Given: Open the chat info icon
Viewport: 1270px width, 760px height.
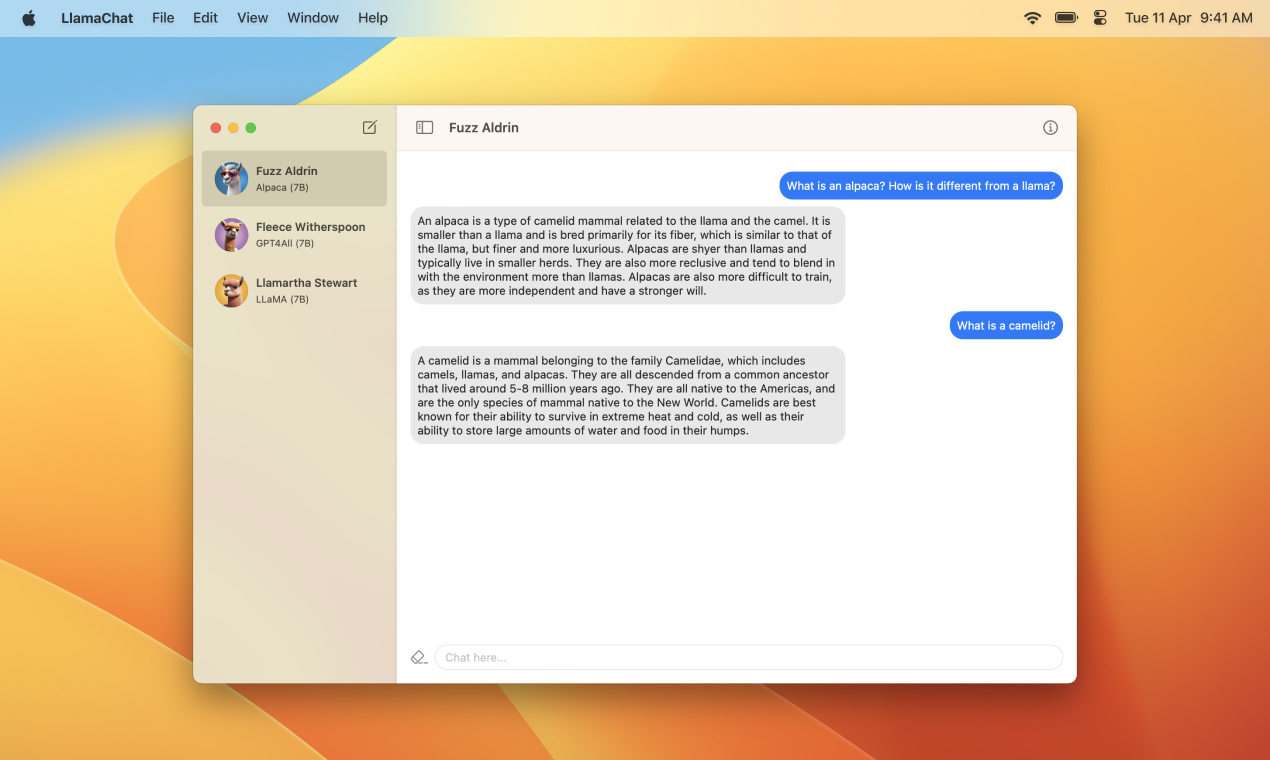Looking at the screenshot, I should (1050, 127).
